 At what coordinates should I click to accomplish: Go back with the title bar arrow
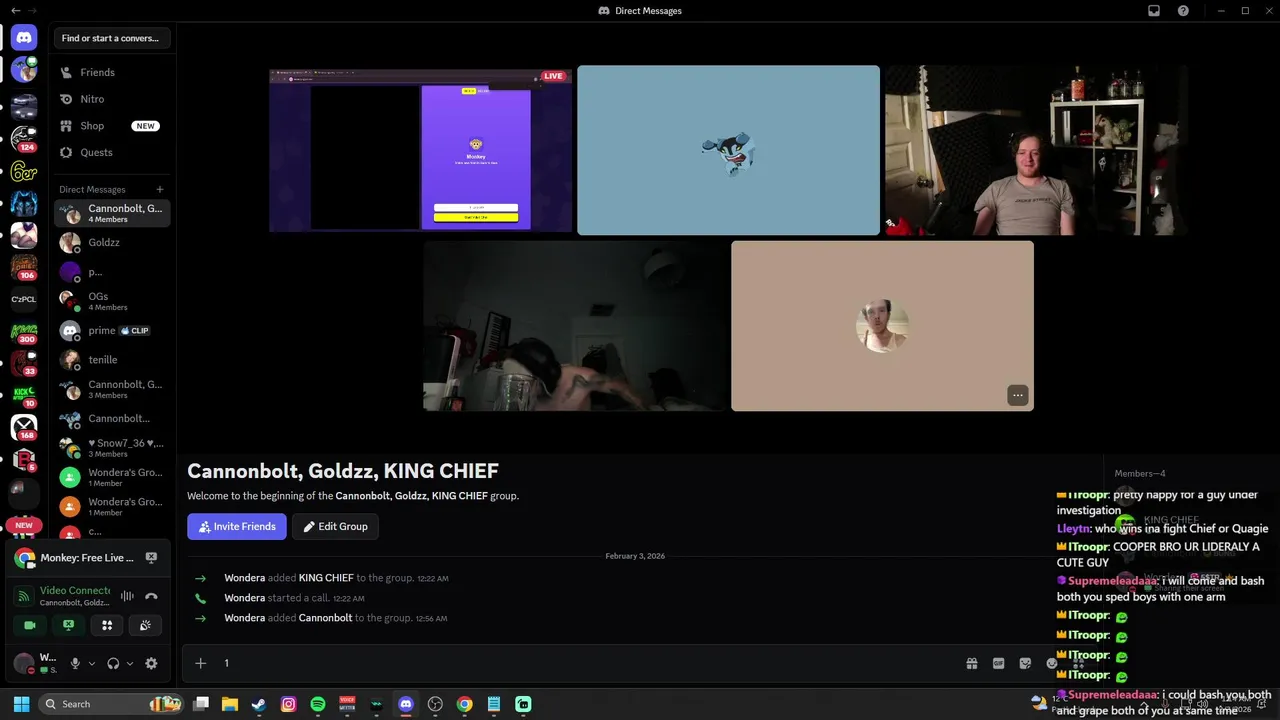[x=15, y=11]
